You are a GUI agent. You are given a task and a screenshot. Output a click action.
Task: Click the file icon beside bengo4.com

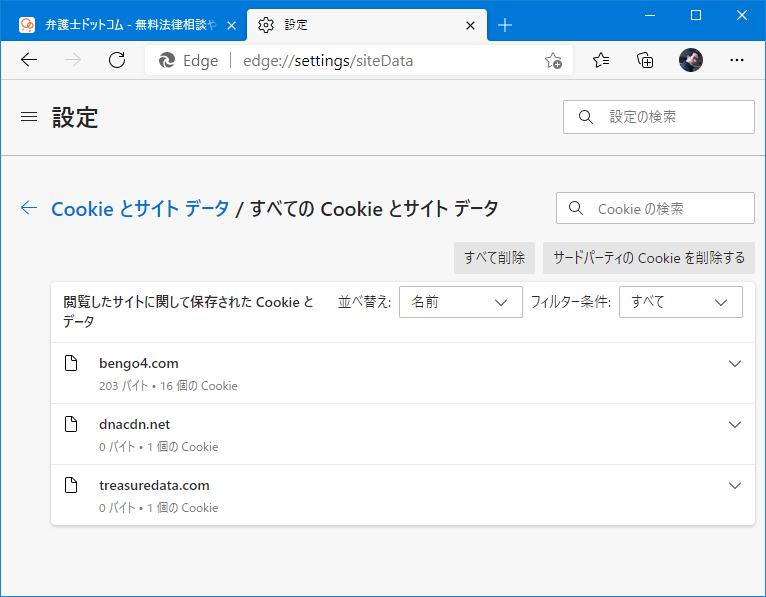(x=71, y=363)
